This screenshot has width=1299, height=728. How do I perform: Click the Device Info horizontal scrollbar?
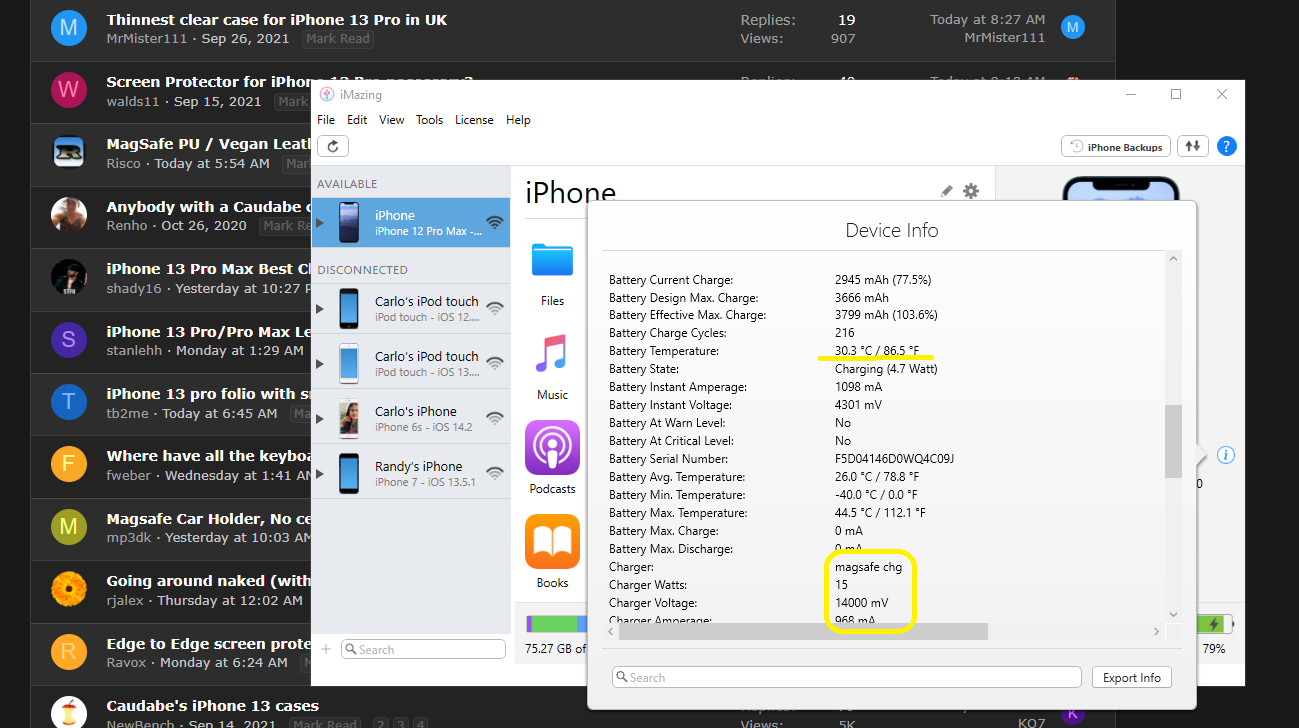tap(803, 631)
